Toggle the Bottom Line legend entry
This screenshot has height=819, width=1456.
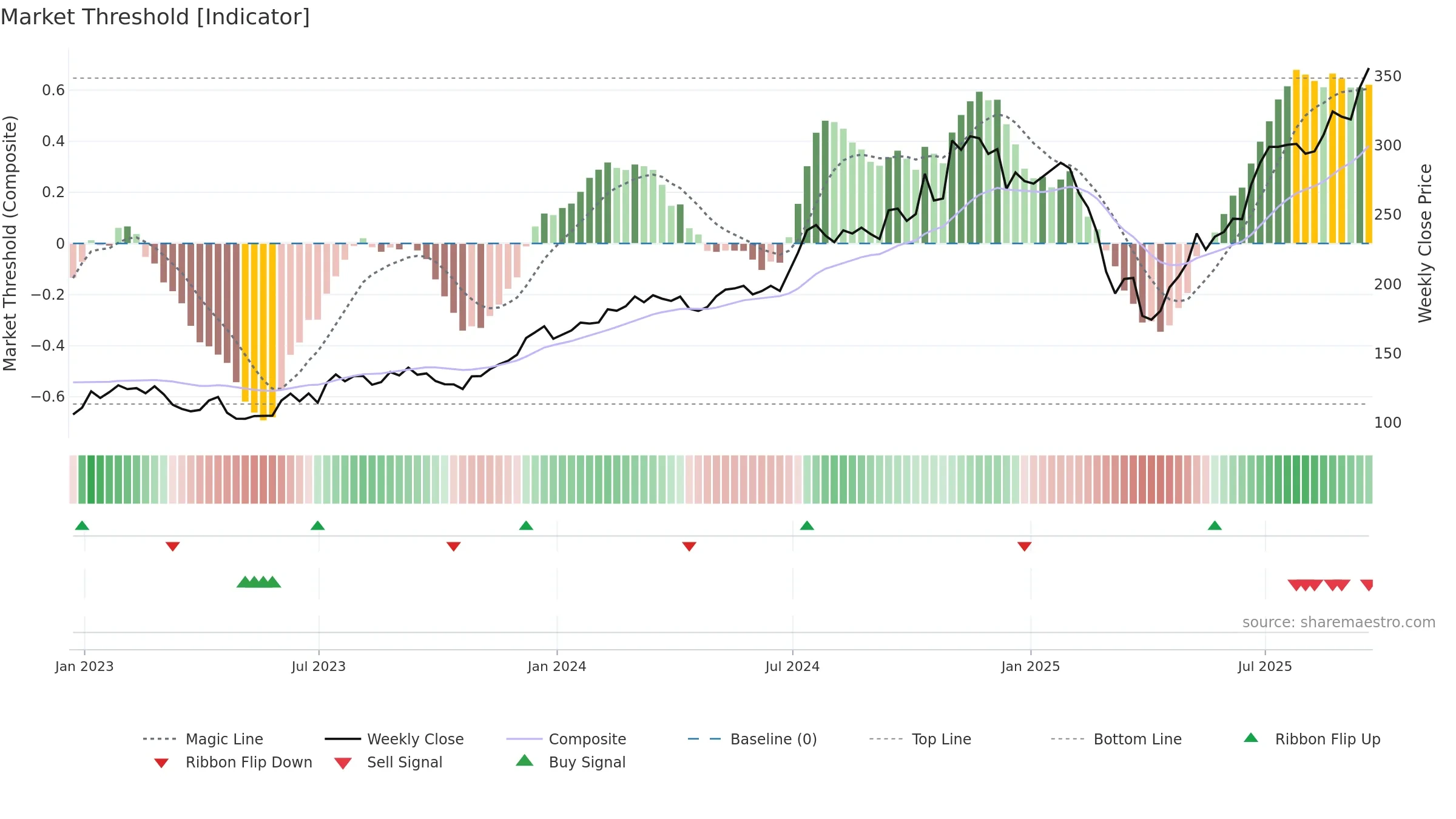click(x=1116, y=739)
